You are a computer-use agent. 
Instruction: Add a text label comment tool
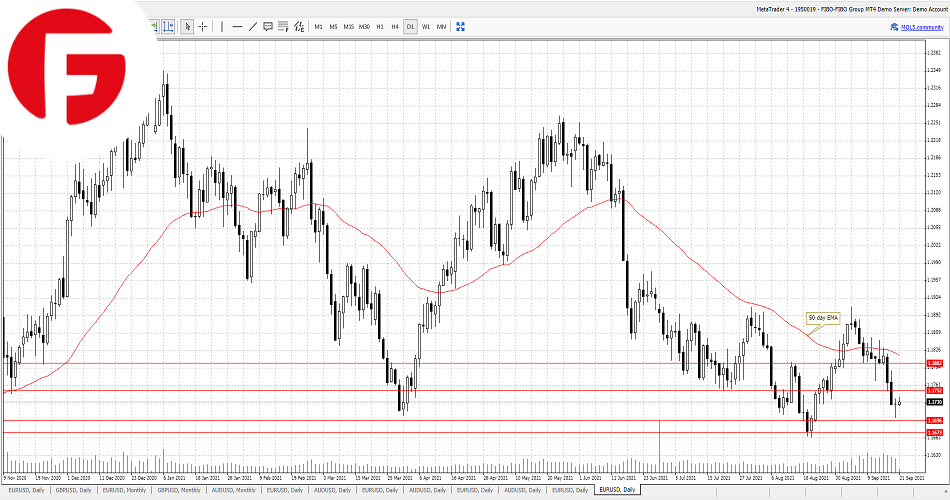pyautogui.click(x=268, y=26)
